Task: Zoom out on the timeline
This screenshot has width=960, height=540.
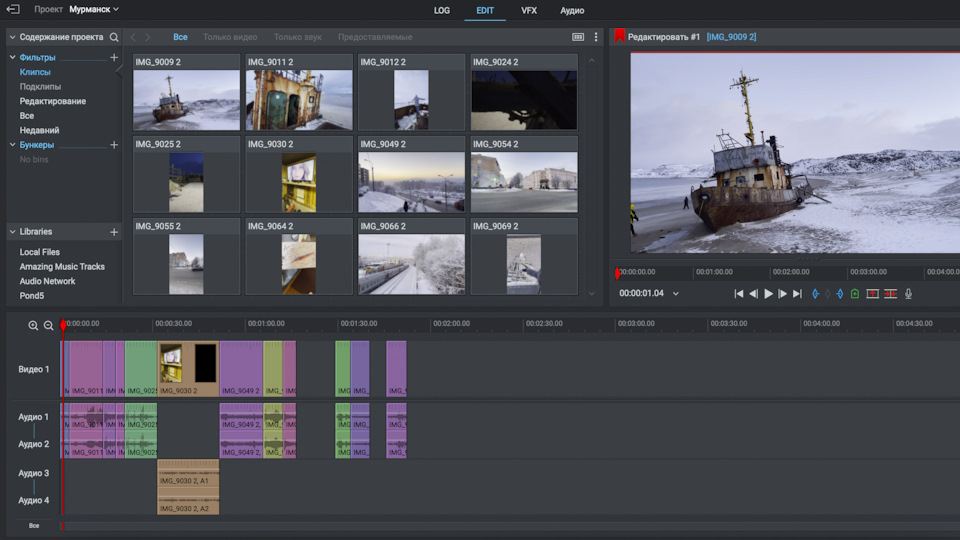Action: point(48,325)
